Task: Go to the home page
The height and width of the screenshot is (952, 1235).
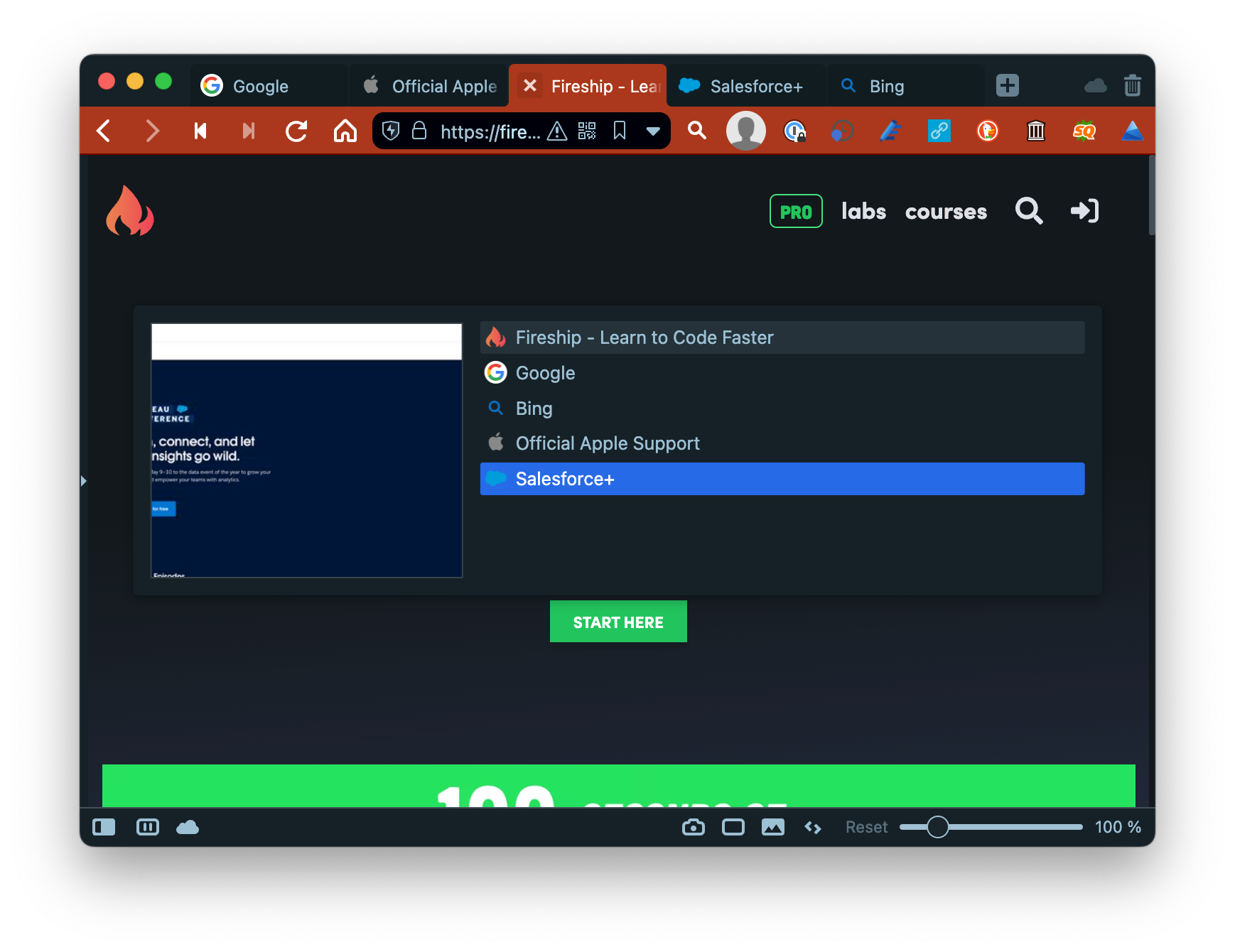Action: click(345, 131)
